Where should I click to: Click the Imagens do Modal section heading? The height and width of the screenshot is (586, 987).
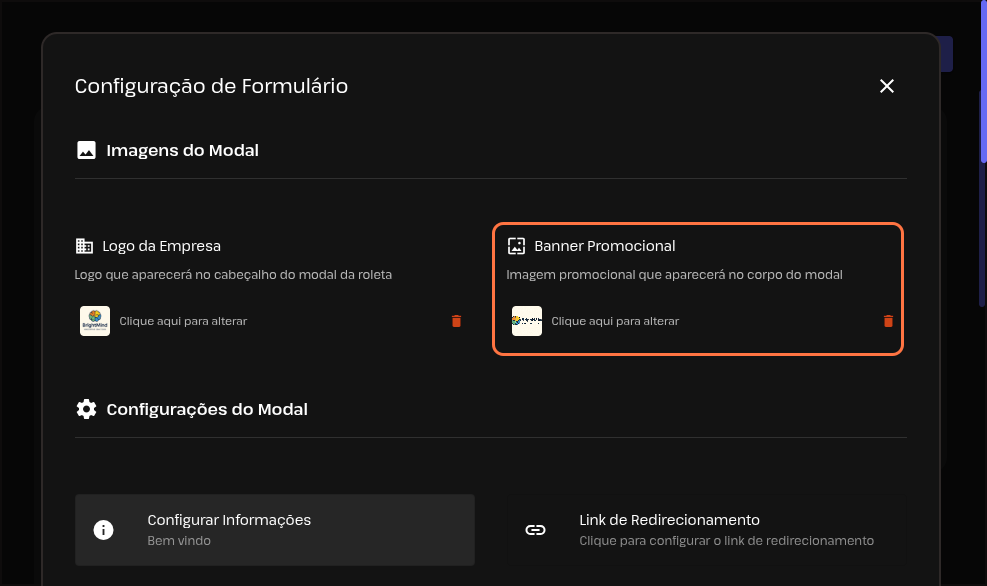pos(182,151)
